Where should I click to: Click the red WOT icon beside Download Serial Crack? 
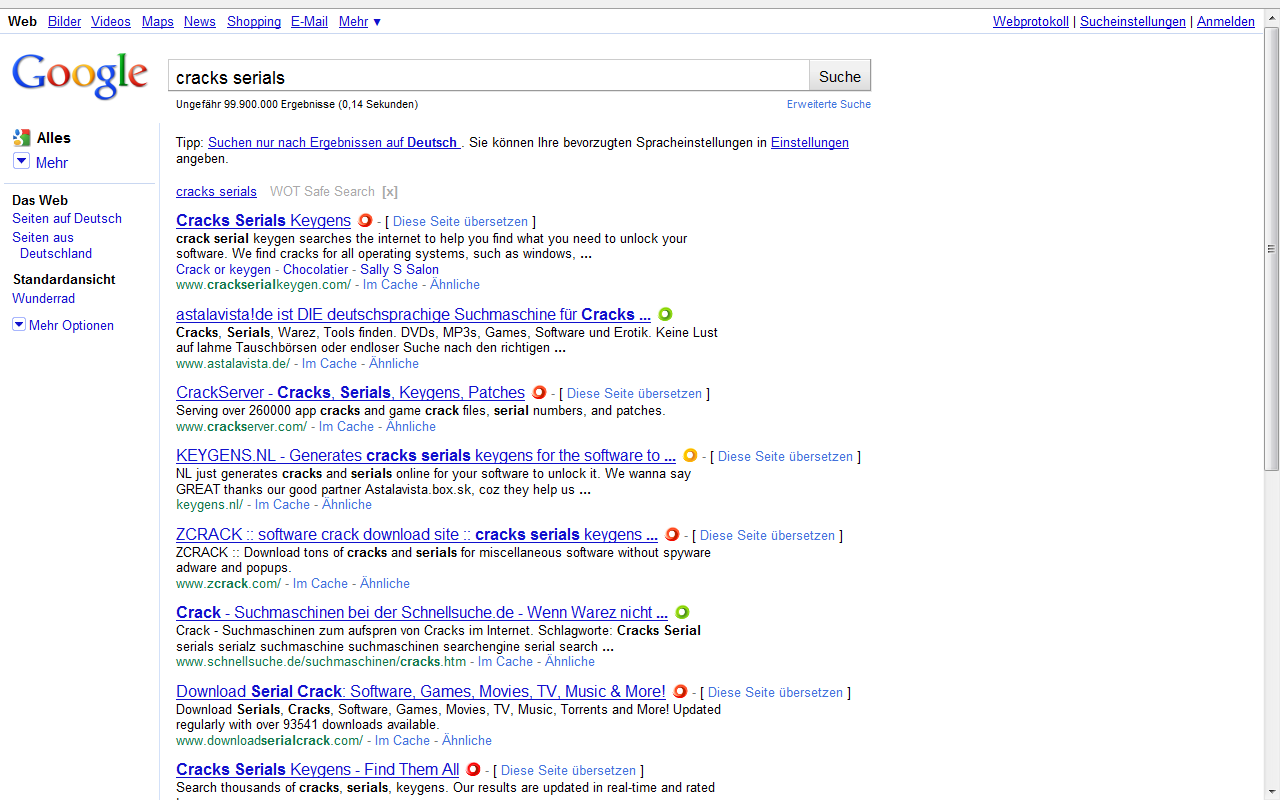pos(680,691)
